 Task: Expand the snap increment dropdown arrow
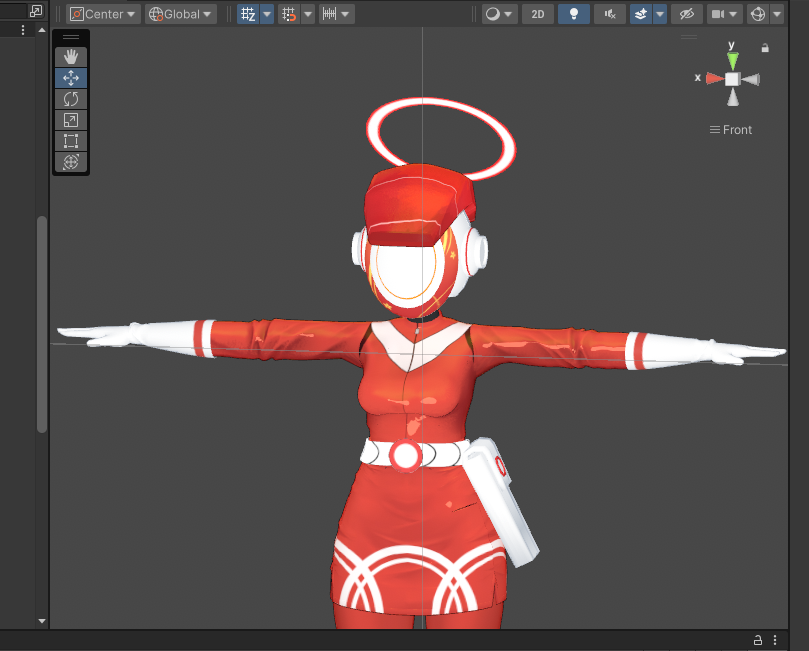346,14
